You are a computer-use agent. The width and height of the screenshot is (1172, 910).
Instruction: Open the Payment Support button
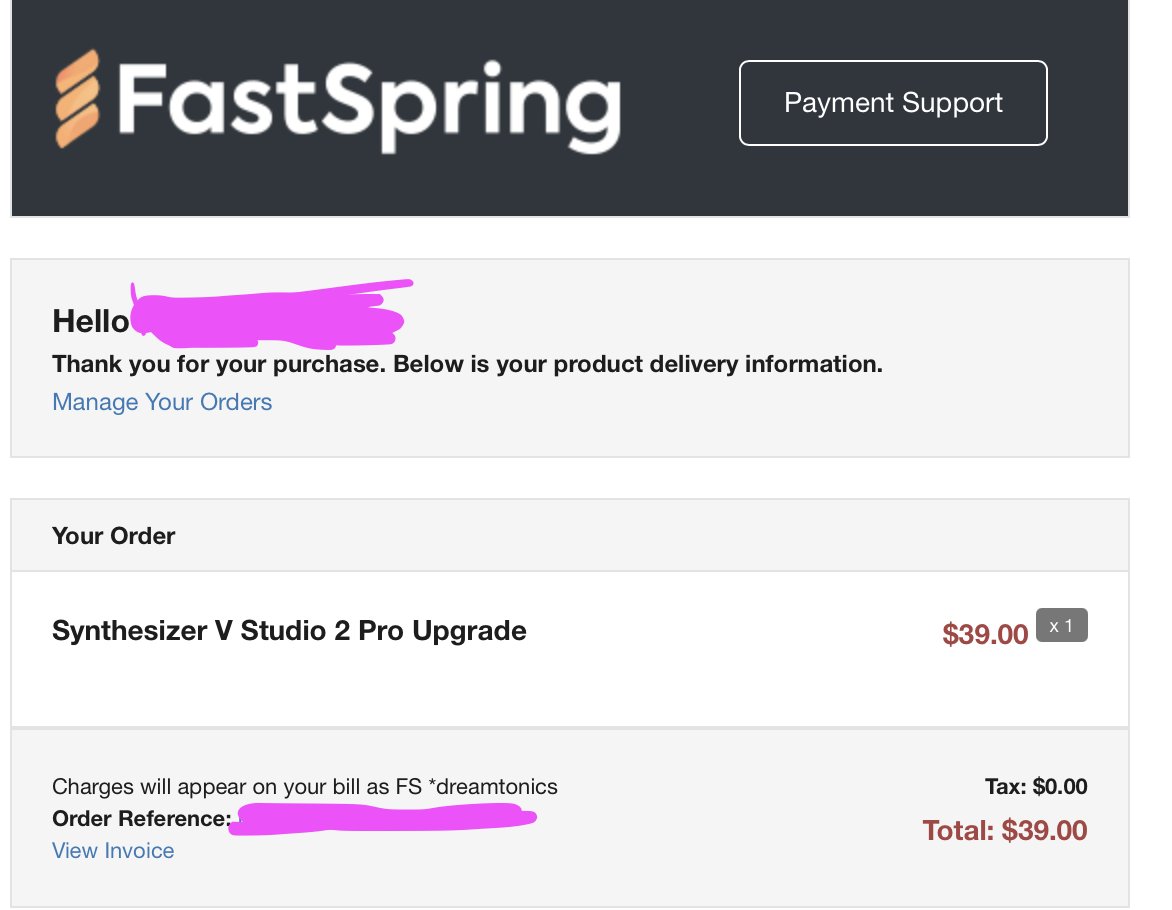893,103
